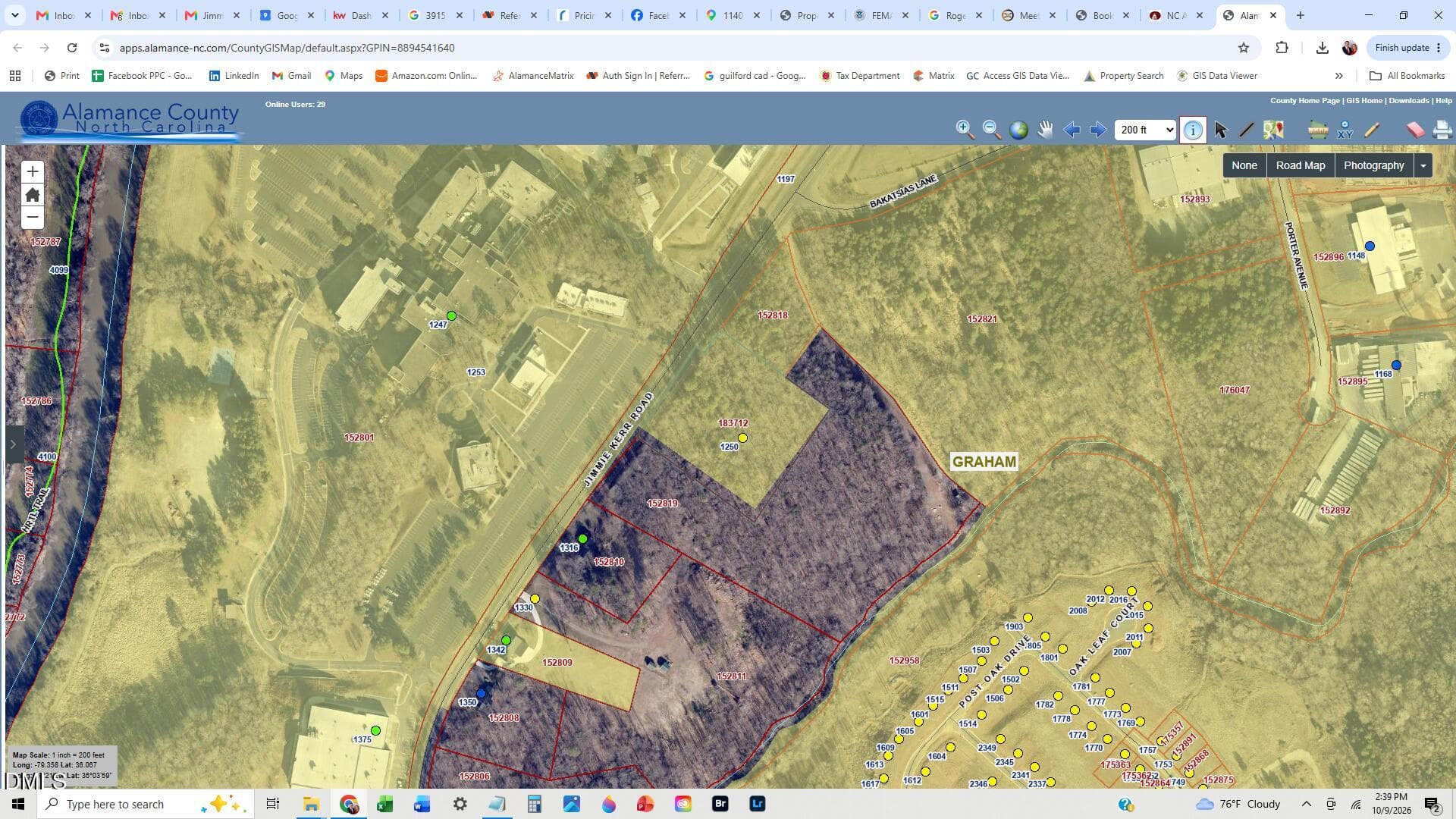Open Chrome downloads icon
Viewport: 1456px width, 819px height.
click(x=1322, y=48)
